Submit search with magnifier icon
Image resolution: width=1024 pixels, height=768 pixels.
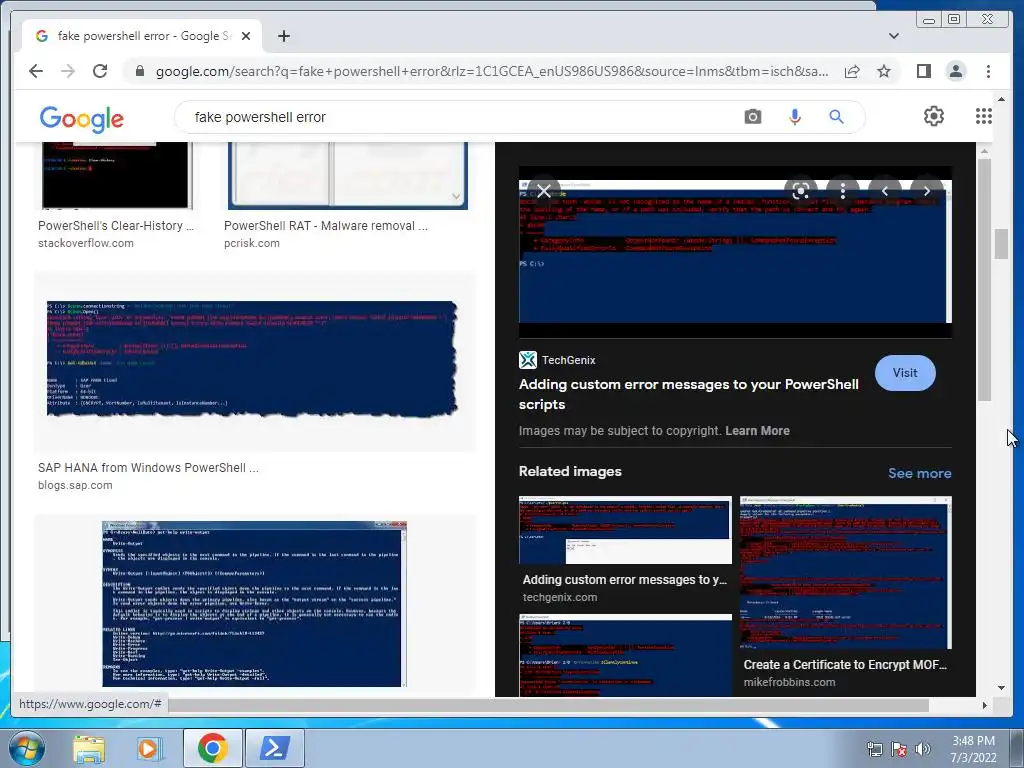coord(837,117)
